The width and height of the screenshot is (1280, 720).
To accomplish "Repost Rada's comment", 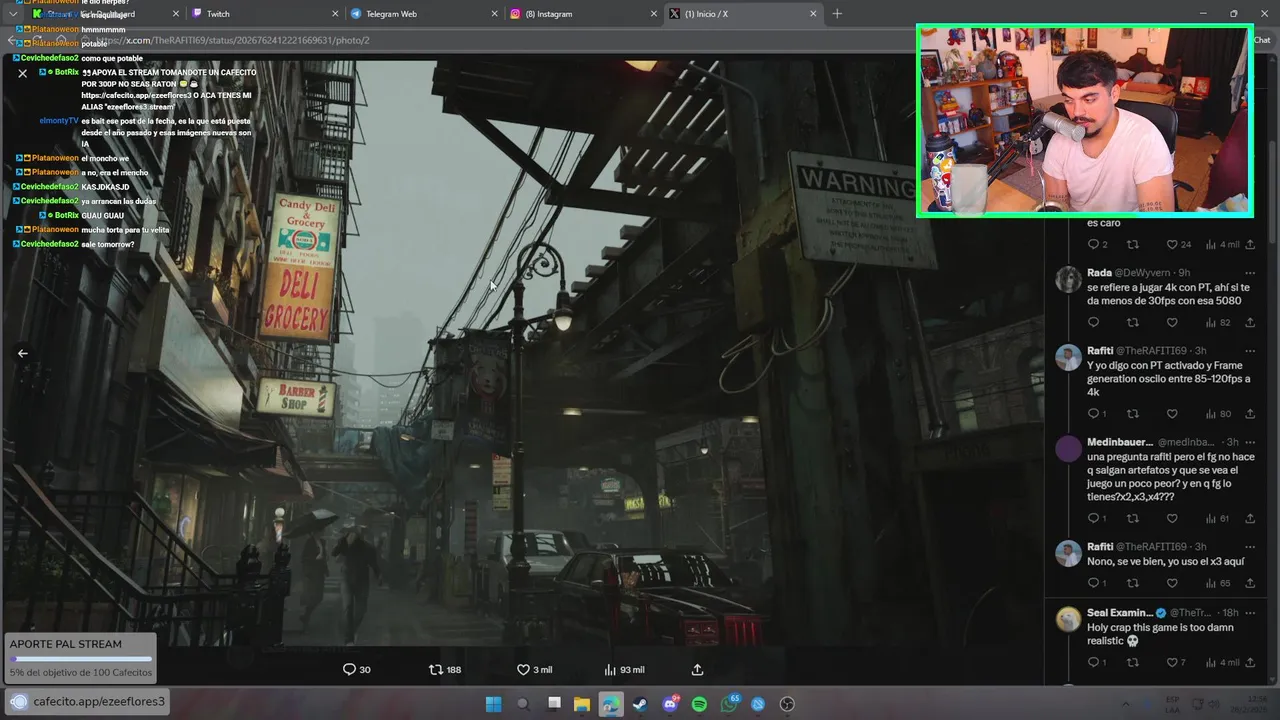I will tap(1133, 323).
